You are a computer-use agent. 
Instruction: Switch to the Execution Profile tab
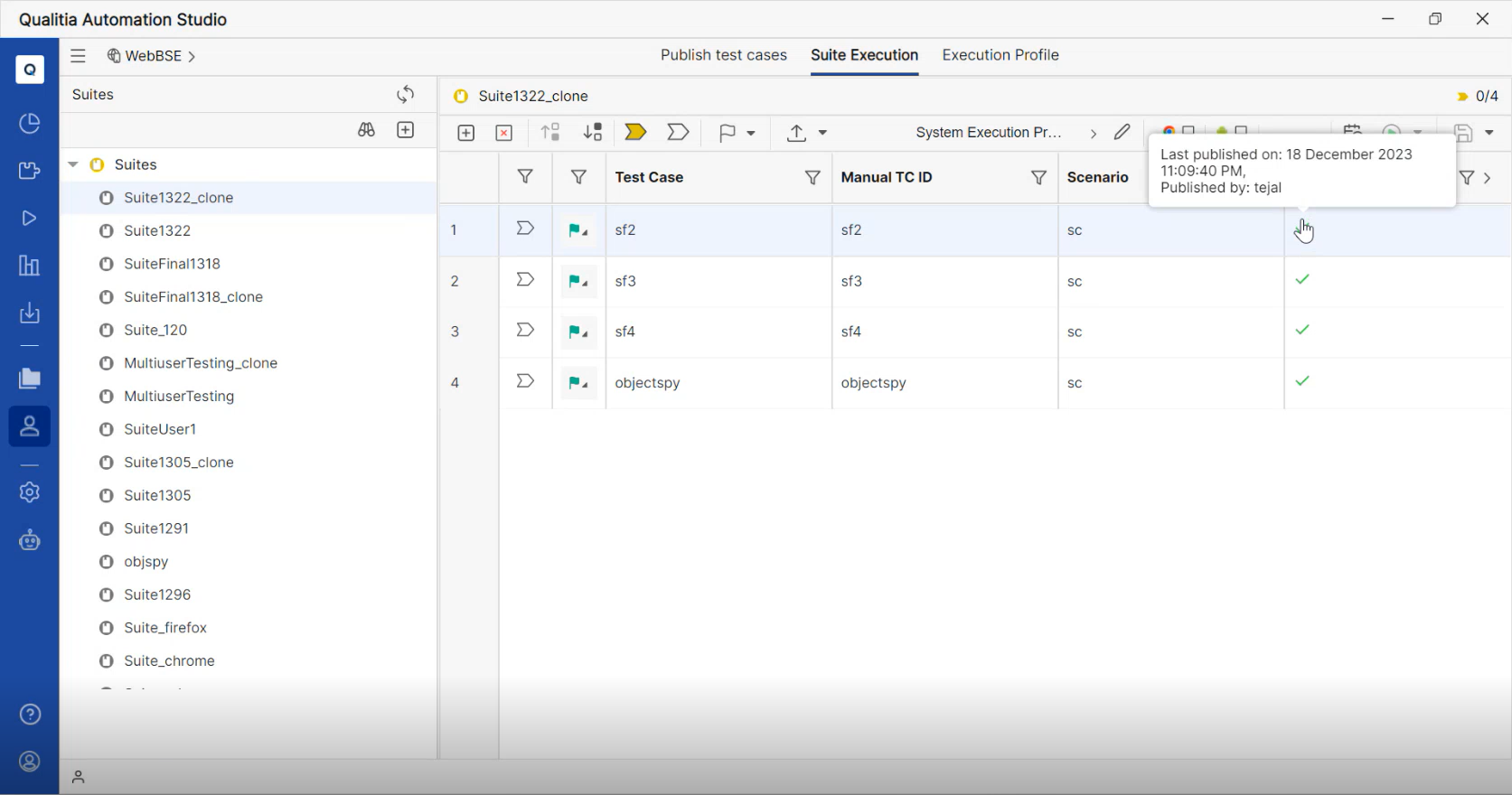(1000, 55)
